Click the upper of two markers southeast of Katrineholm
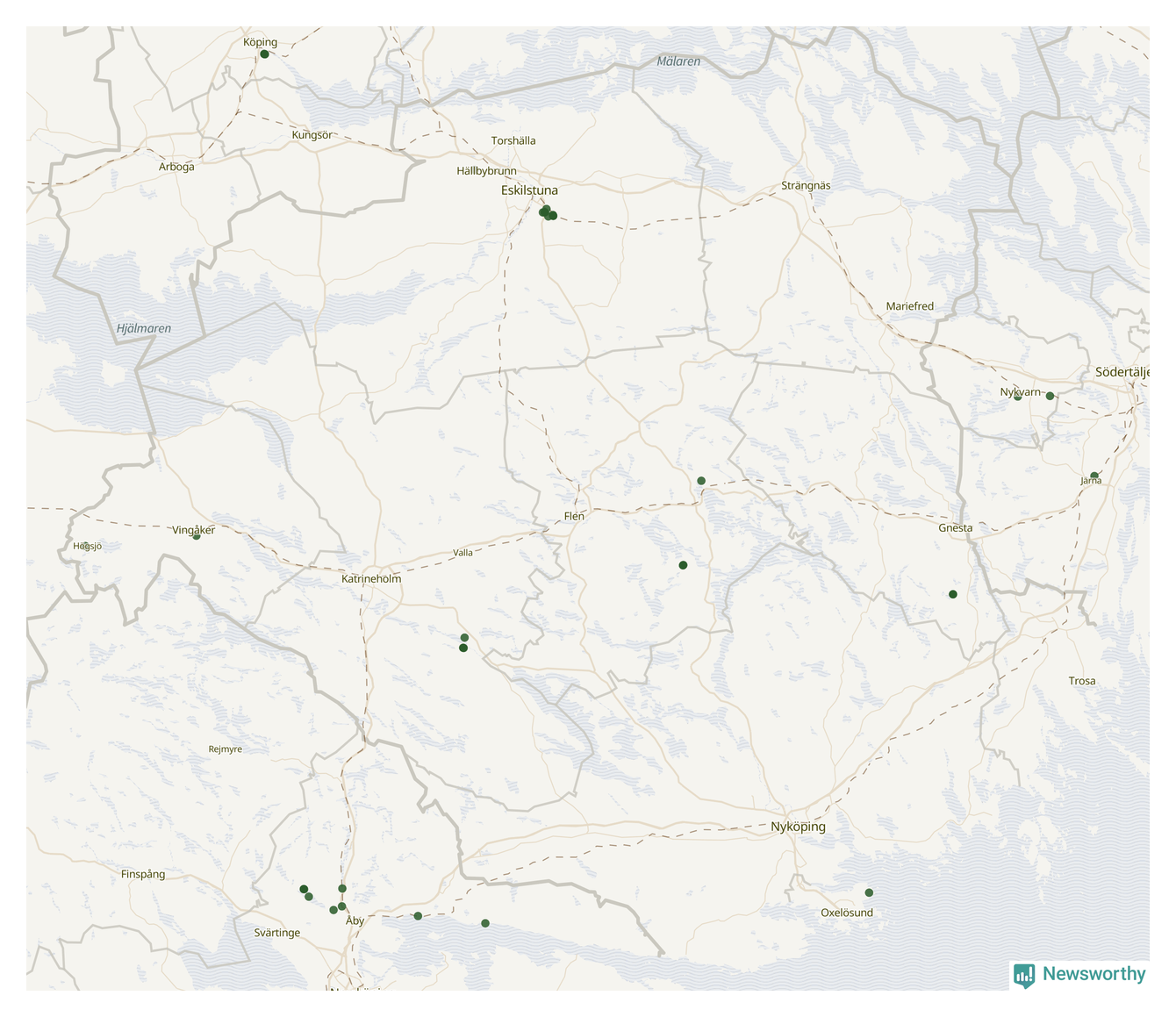 [464, 638]
